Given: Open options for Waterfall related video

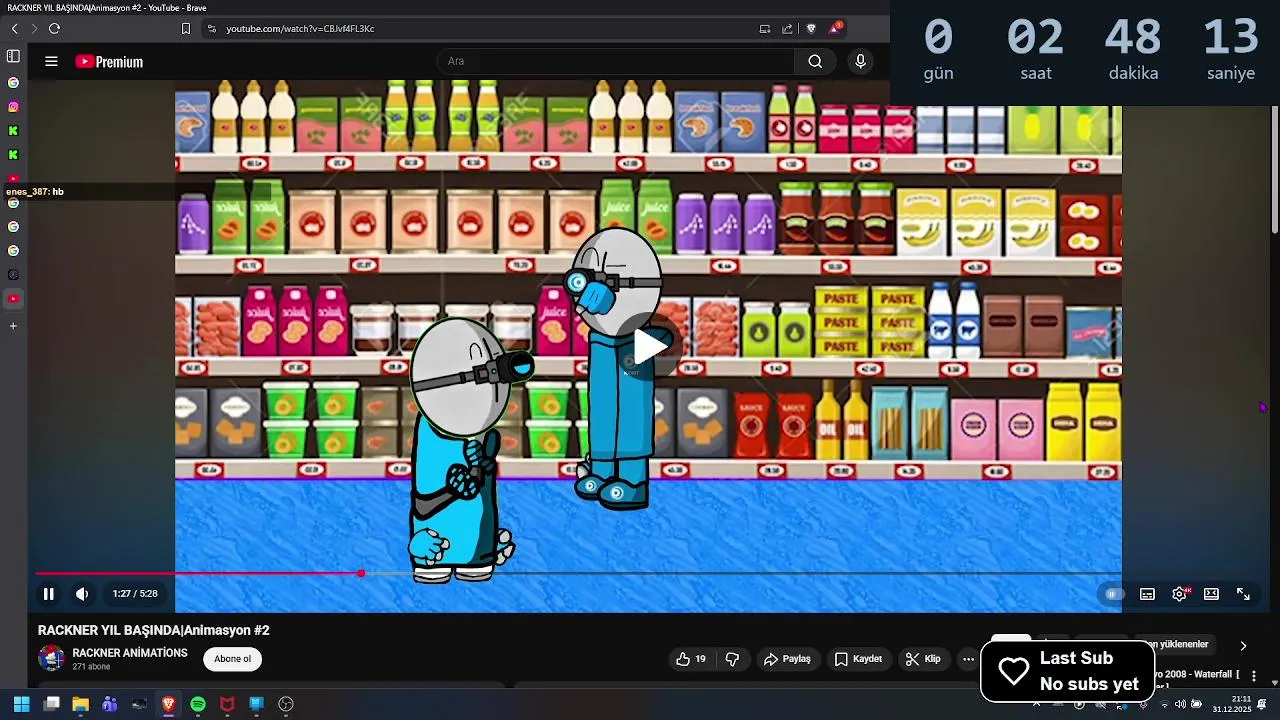Looking at the screenshot, I should (x=1254, y=676).
